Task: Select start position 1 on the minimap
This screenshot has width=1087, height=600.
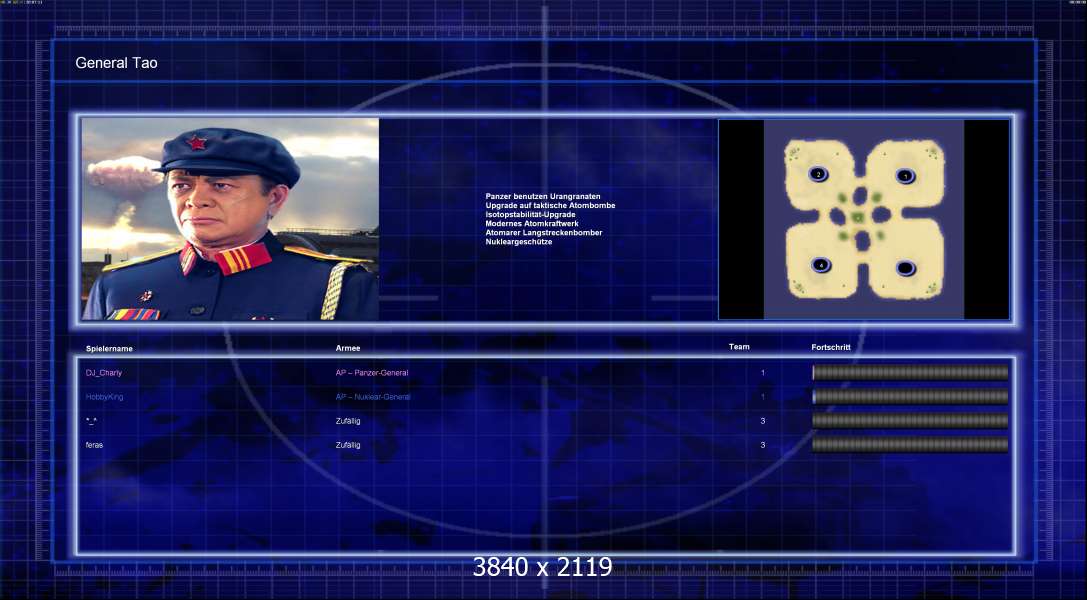Action: click(x=905, y=176)
